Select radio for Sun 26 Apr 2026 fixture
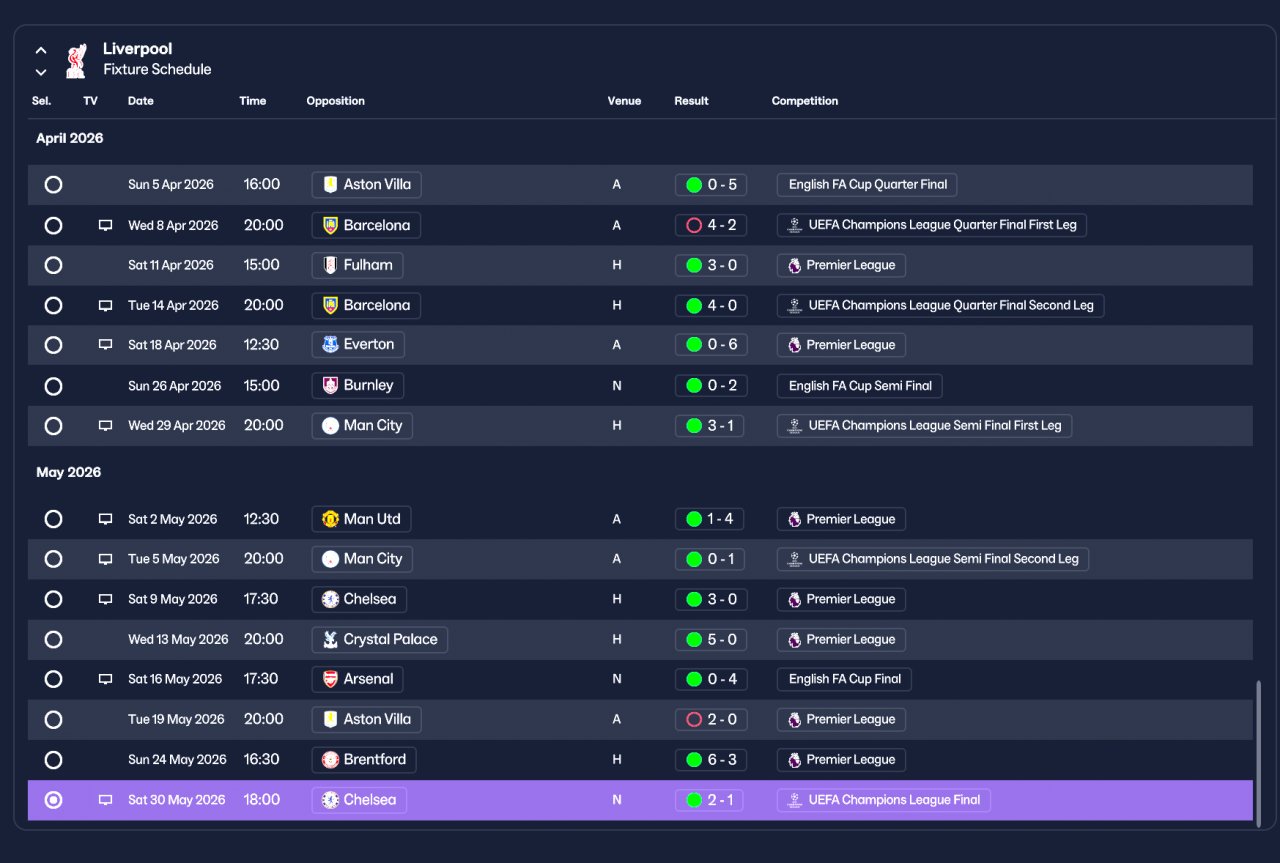Image resolution: width=1280 pixels, height=863 pixels. 53,386
